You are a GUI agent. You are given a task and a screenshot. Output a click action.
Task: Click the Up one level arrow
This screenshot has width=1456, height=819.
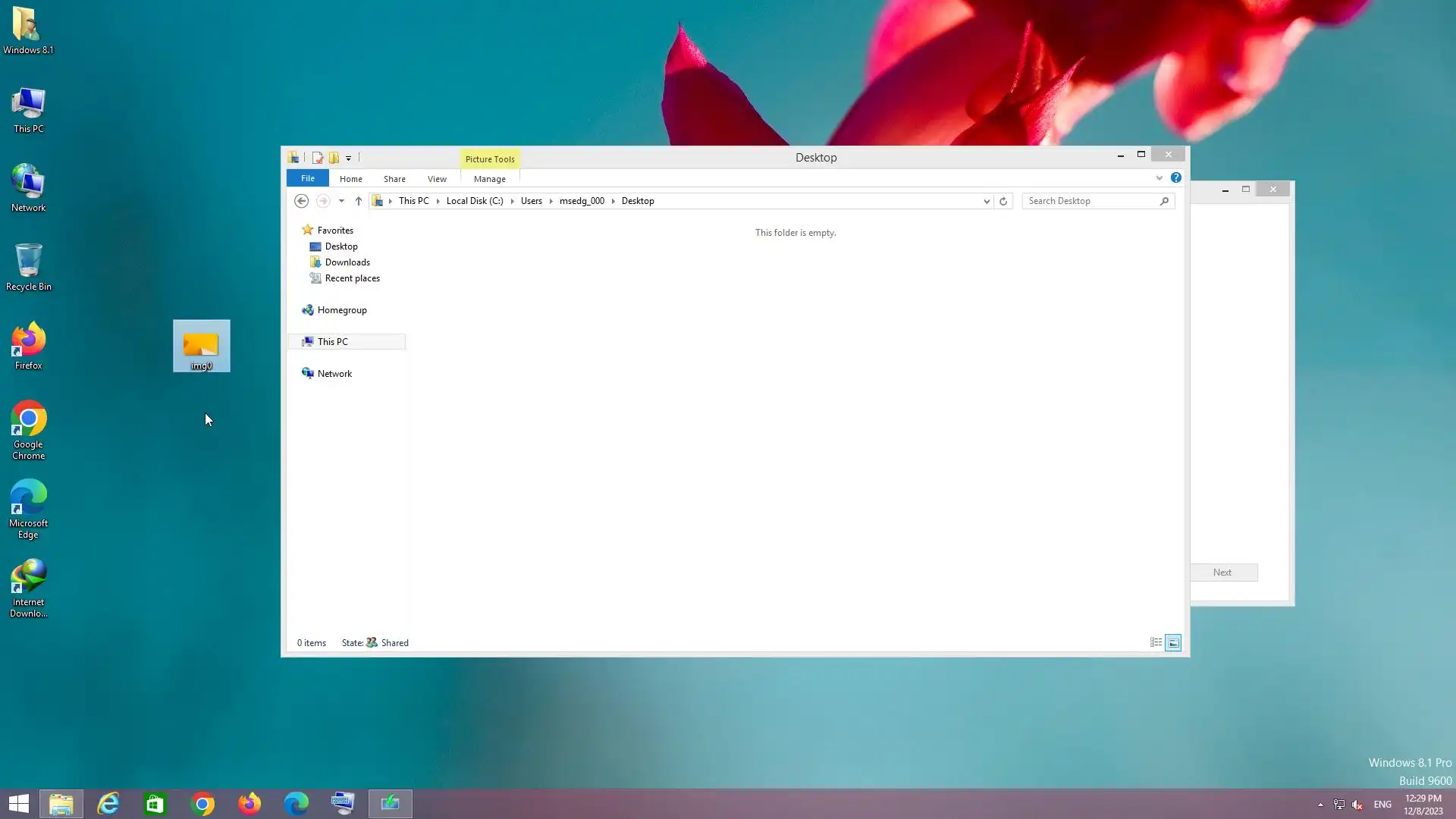(359, 201)
